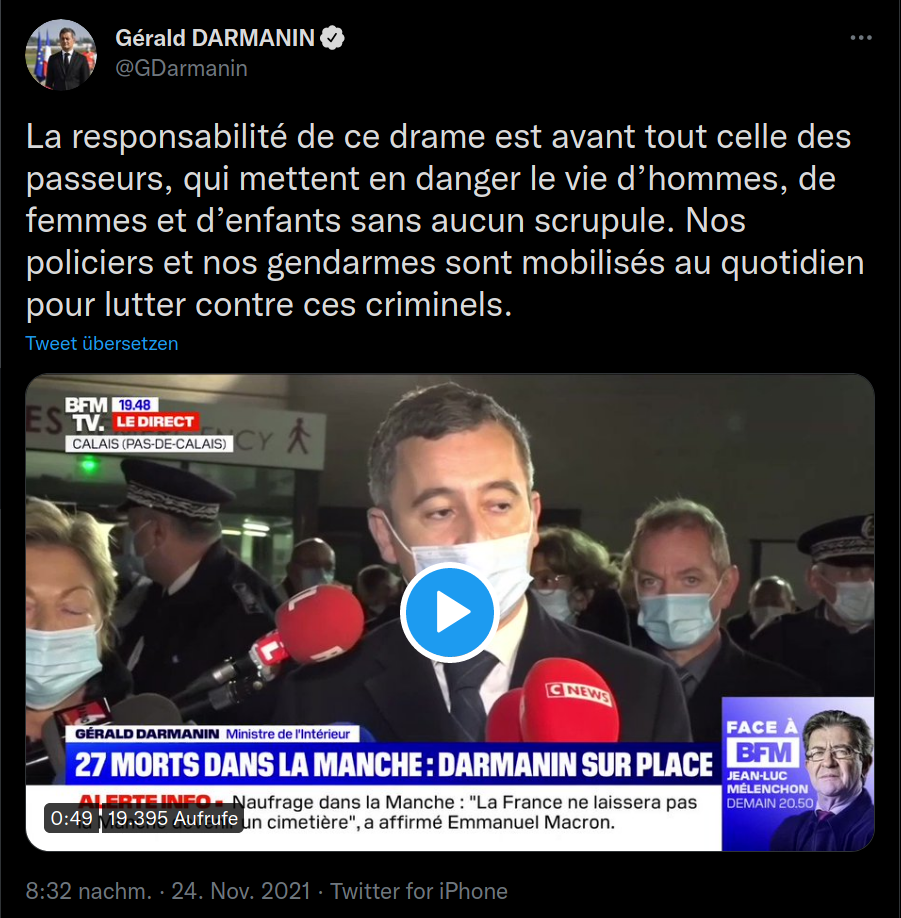Click the 24. Nov. 2021 date

tap(241, 891)
